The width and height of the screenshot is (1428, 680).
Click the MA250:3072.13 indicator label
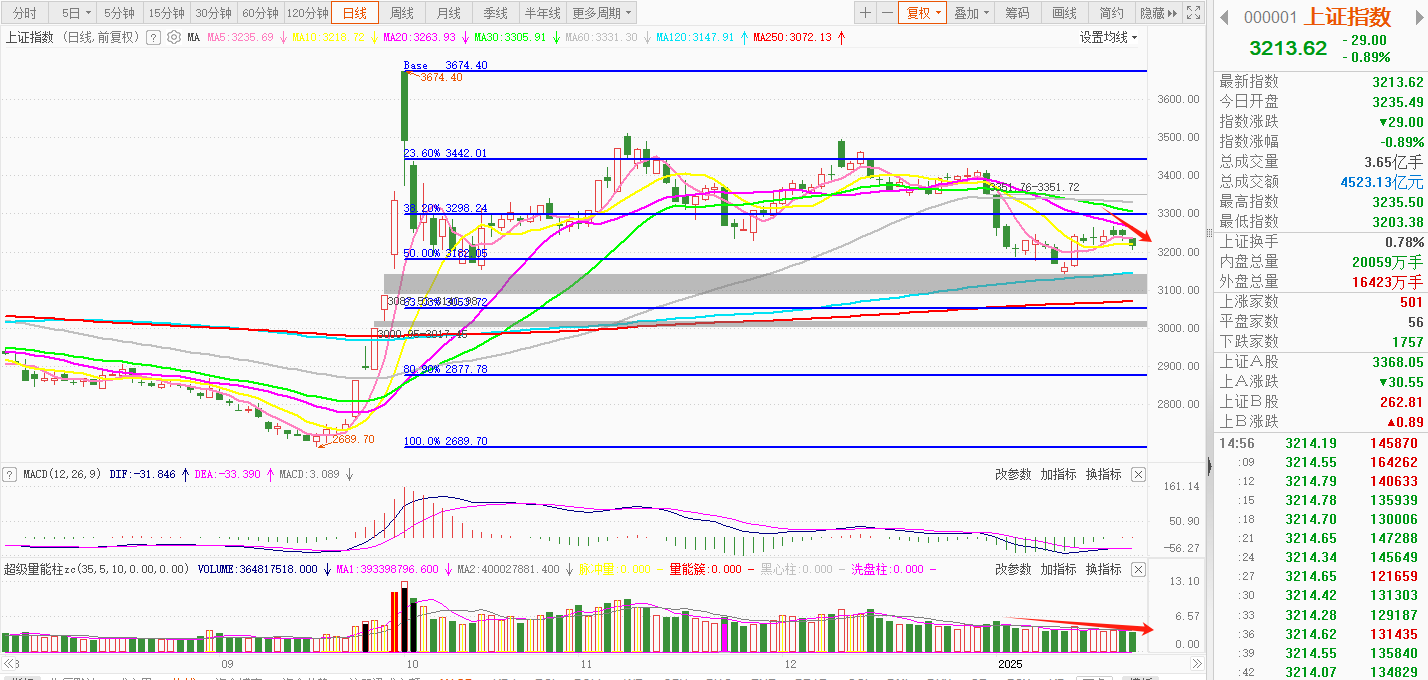(x=792, y=37)
